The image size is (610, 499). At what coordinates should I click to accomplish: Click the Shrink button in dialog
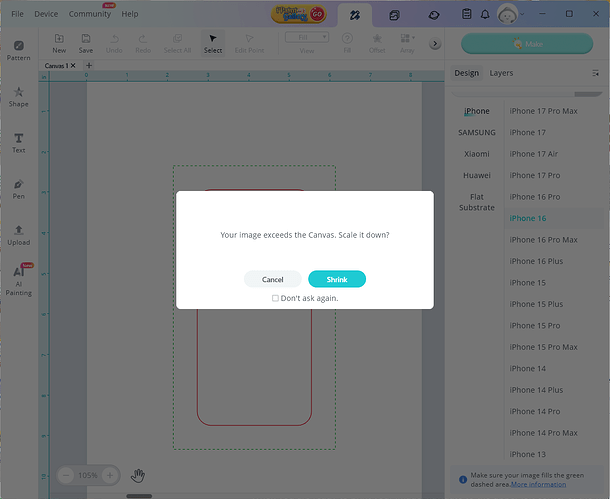(336, 280)
